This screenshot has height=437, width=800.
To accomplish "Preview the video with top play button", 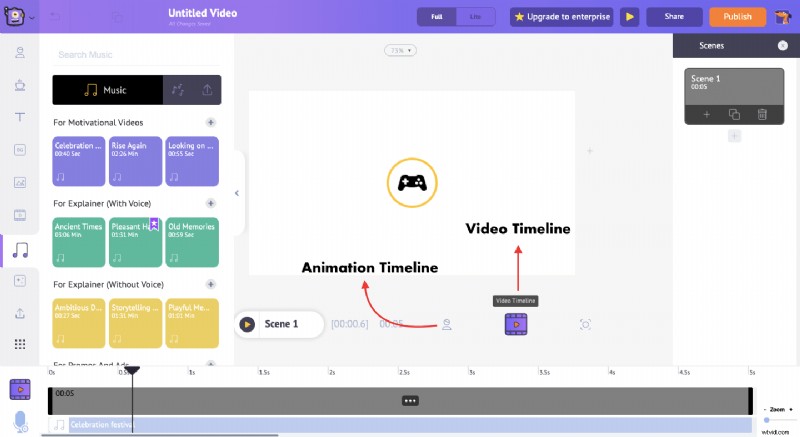I will click(x=630, y=17).
